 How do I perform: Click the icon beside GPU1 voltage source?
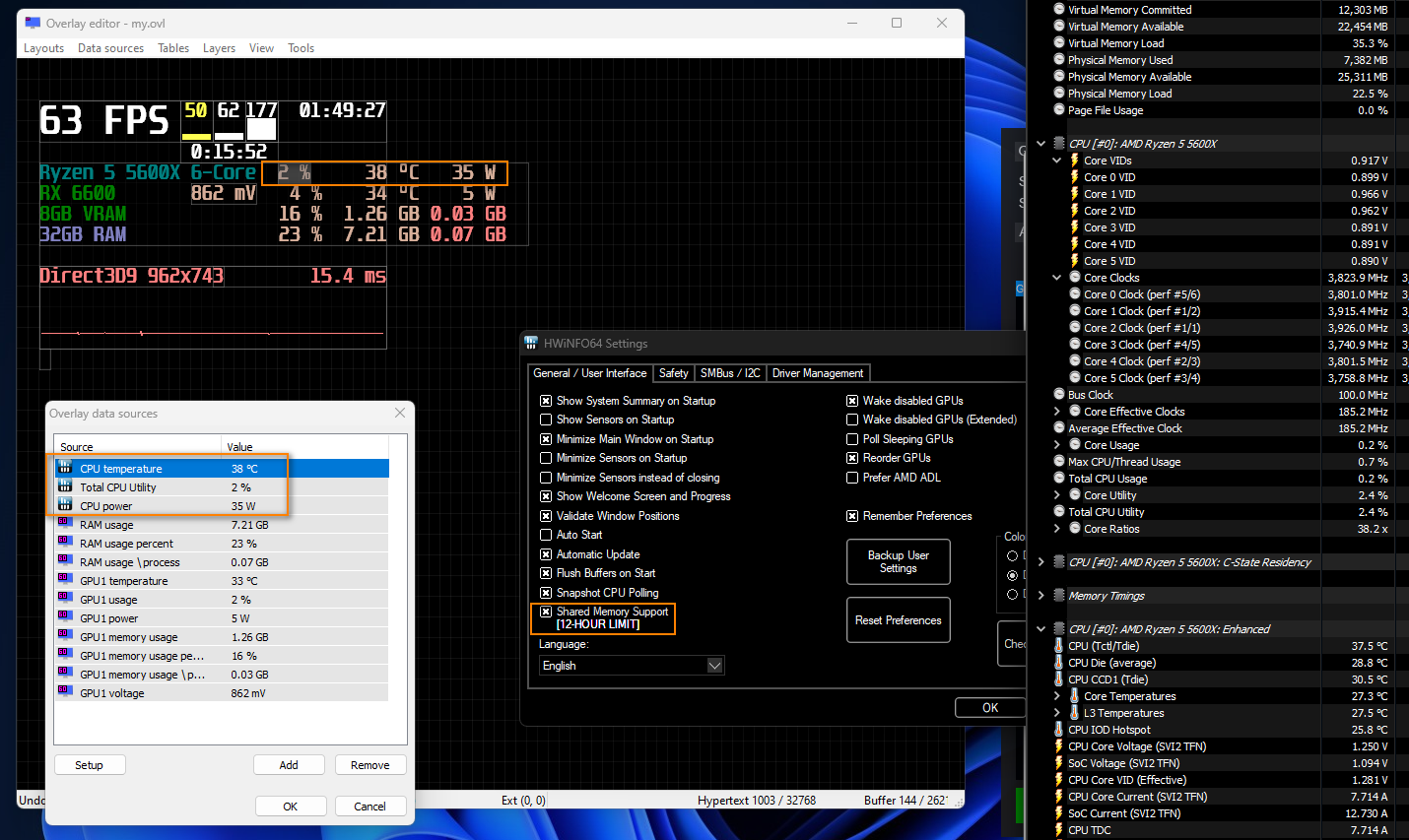[65, 692]
